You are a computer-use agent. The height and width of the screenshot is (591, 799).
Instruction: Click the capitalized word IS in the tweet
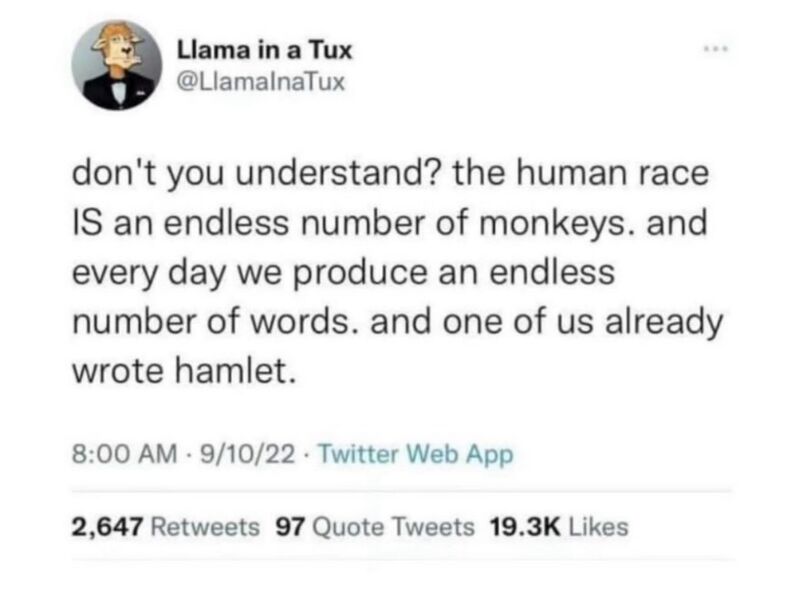point(89,223)
